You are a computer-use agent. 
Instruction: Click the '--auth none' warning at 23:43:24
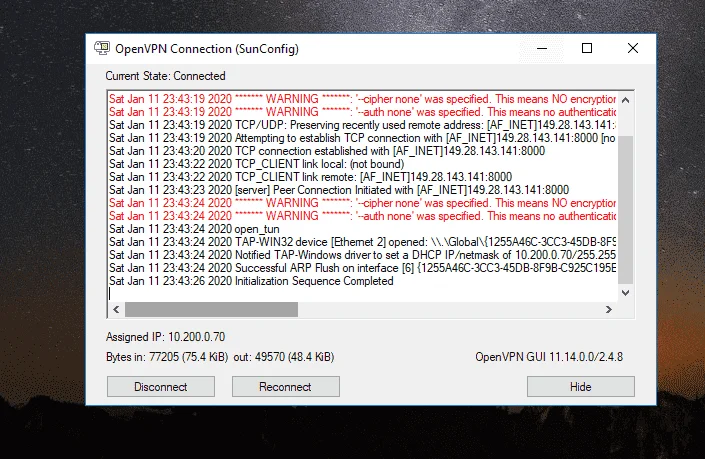pos(362,216)
